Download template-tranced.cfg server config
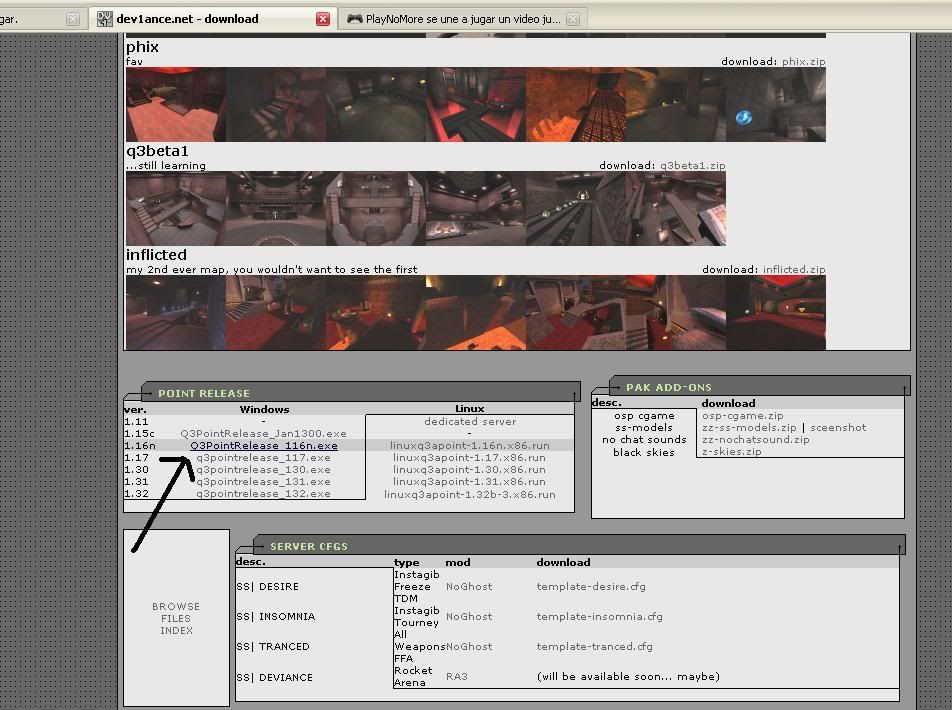 (x=594, y=646)
